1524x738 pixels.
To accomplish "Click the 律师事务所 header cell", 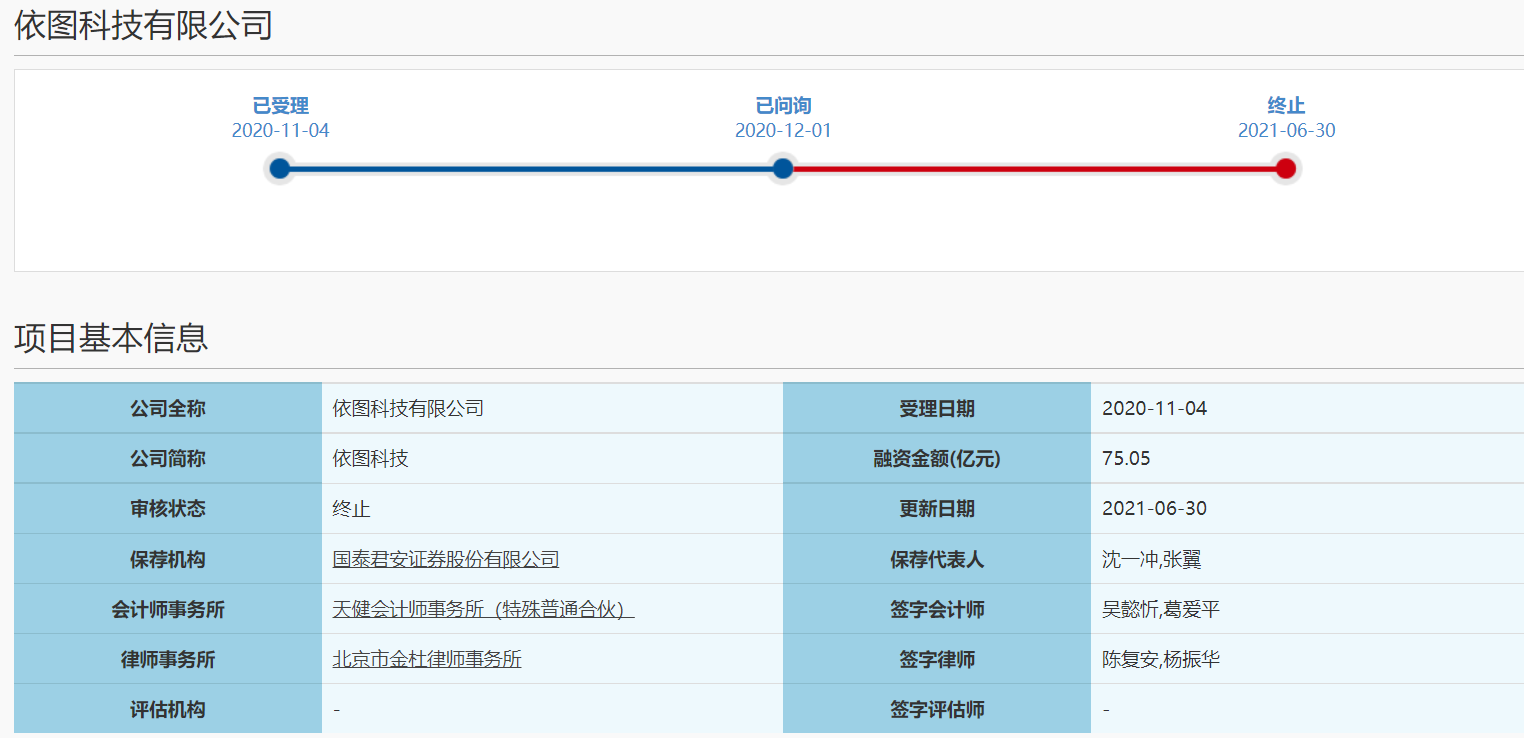I will click(x=168, y=659).
